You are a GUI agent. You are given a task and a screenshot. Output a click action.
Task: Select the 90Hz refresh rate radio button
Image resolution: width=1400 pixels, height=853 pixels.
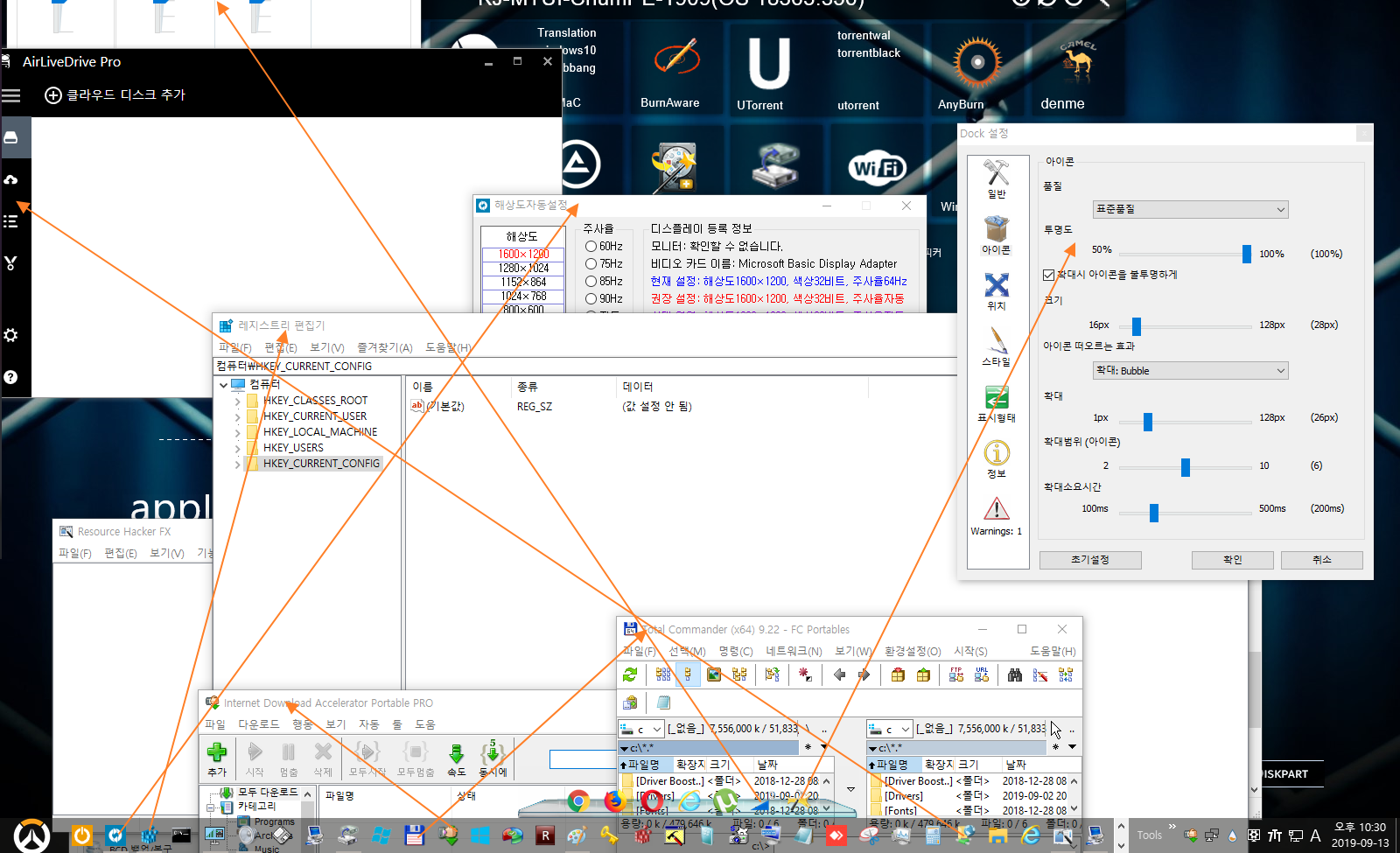click(x=591, y=299)
